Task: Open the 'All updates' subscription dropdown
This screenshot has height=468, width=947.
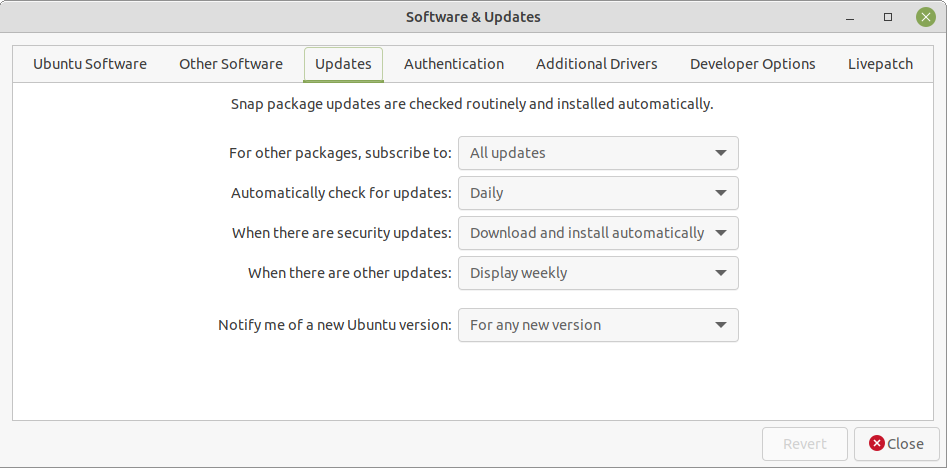Action: (598, 153)
